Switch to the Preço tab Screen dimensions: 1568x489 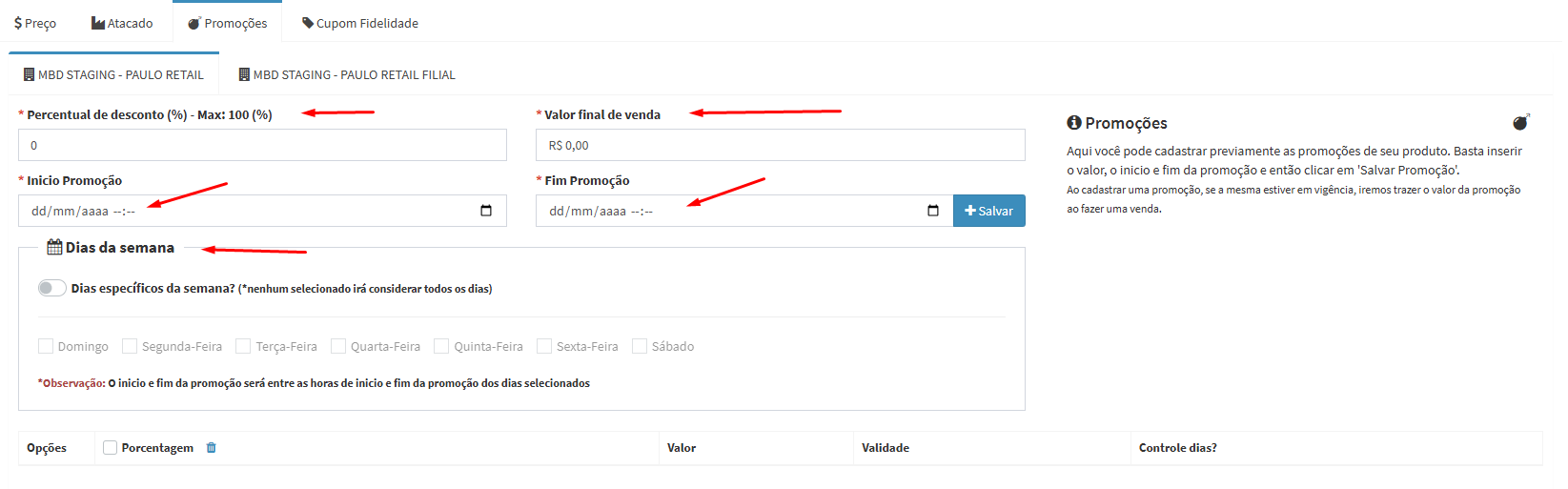(35, 23)
